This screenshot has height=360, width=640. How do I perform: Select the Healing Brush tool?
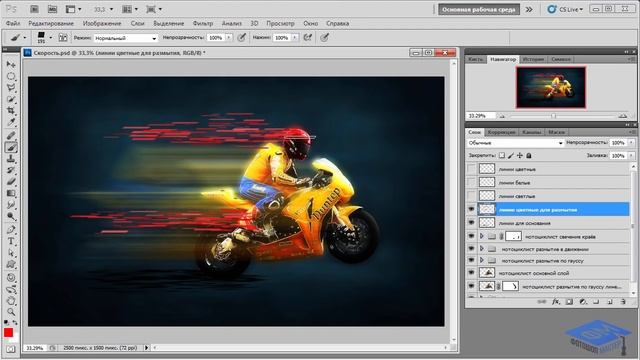[x=11, y=135]
